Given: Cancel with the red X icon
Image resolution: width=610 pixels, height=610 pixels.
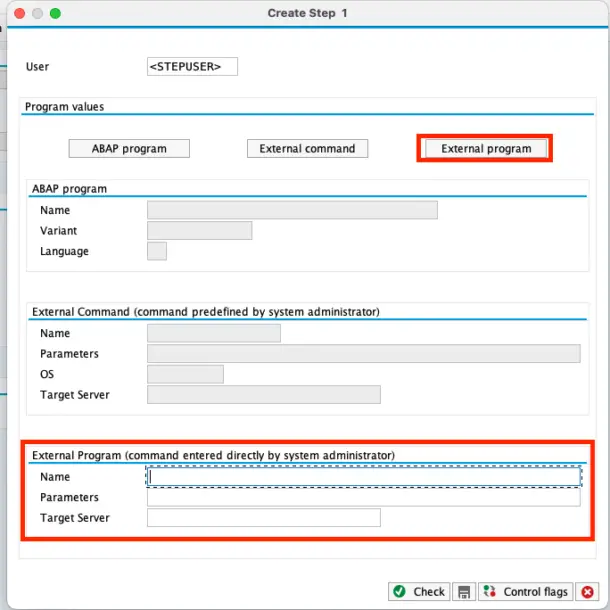Looking at the screenshot, I should click(587, 592).
